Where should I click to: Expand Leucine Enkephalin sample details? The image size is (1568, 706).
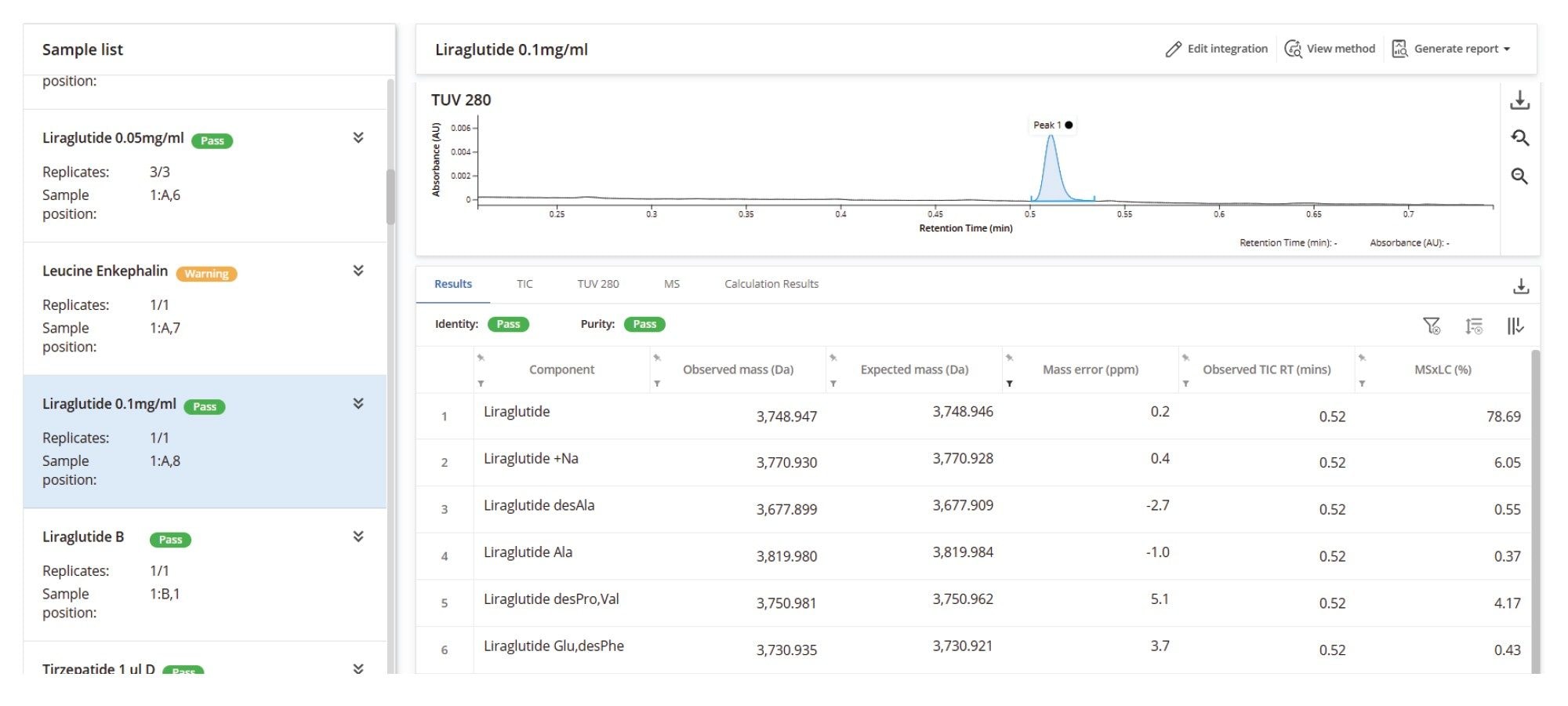click(359, 271)
